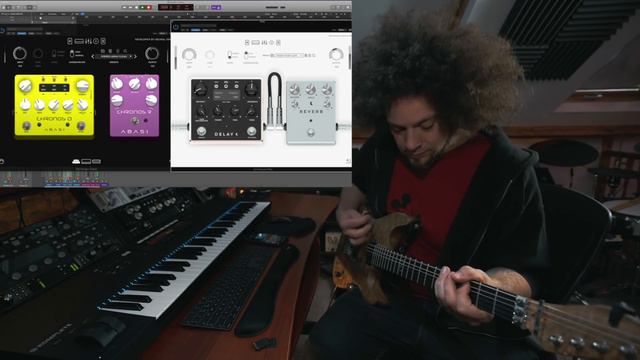The width and height of the screenshot is (640, 360).
Task: Select the rightmost view icon at dark plugin bottom
Action: (96, 162)
